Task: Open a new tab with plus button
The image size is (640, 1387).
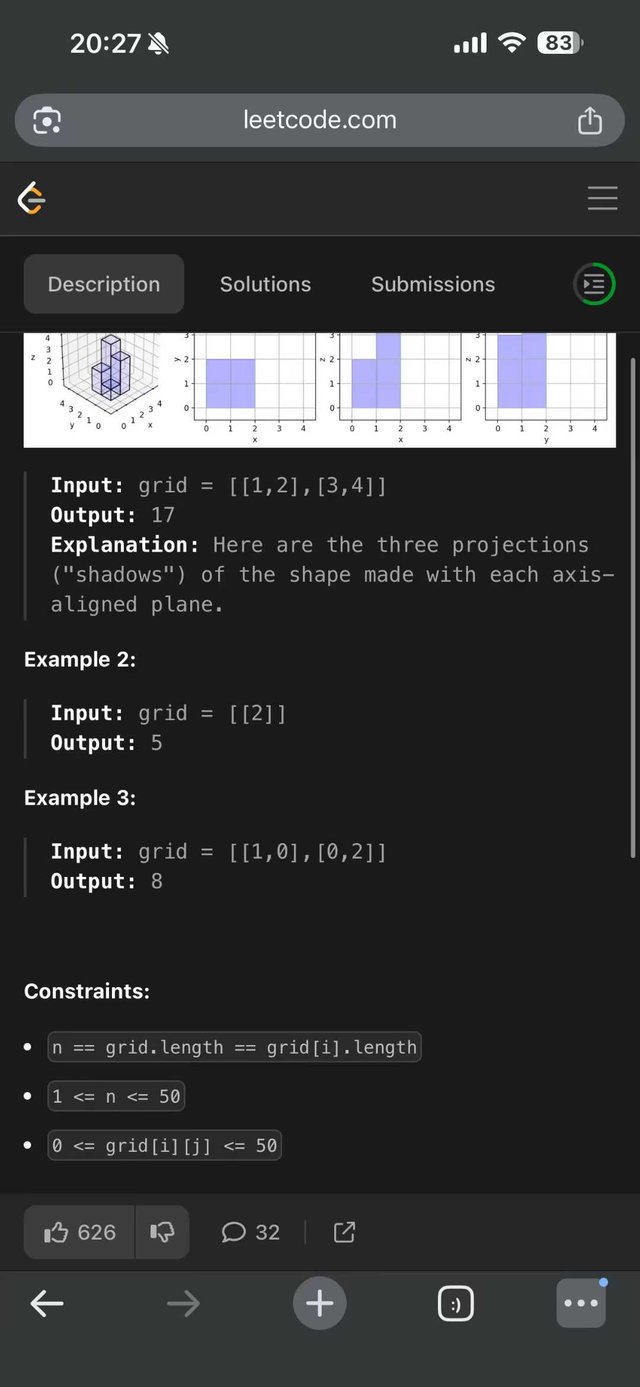Action: [319, 1303]
